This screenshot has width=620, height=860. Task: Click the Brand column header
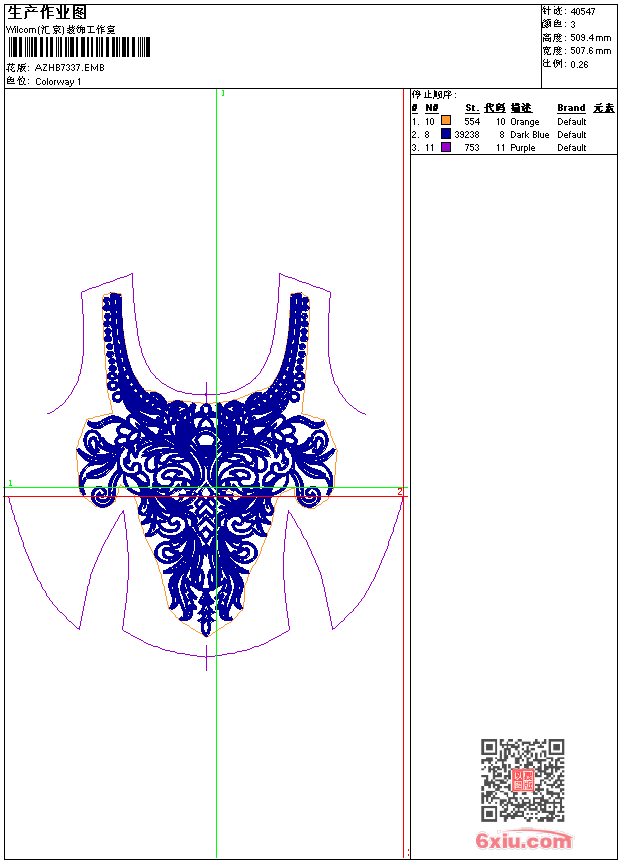coord(571,108)
